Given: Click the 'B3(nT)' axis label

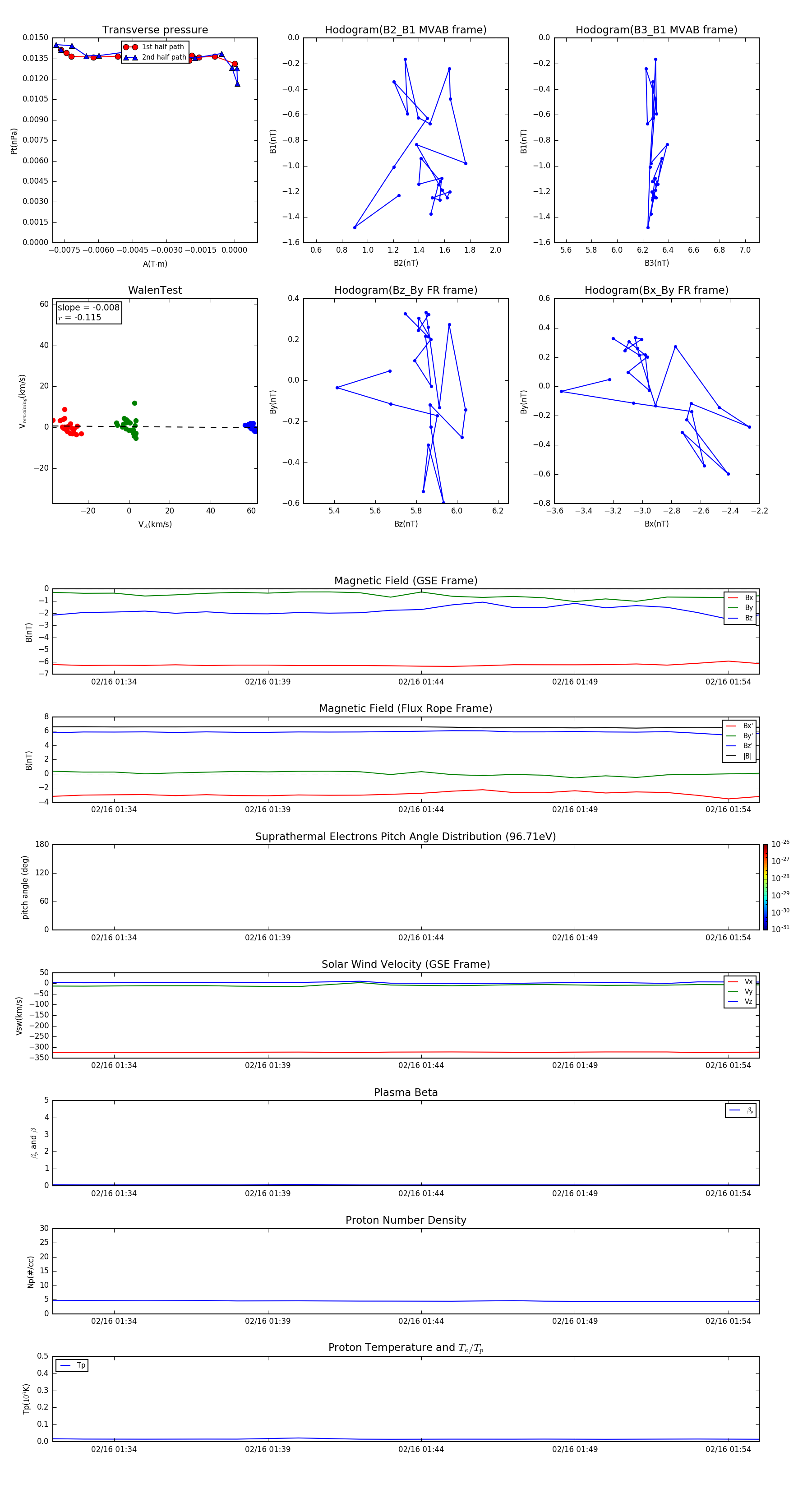Looking at the screenshot, I should (656, 263).
